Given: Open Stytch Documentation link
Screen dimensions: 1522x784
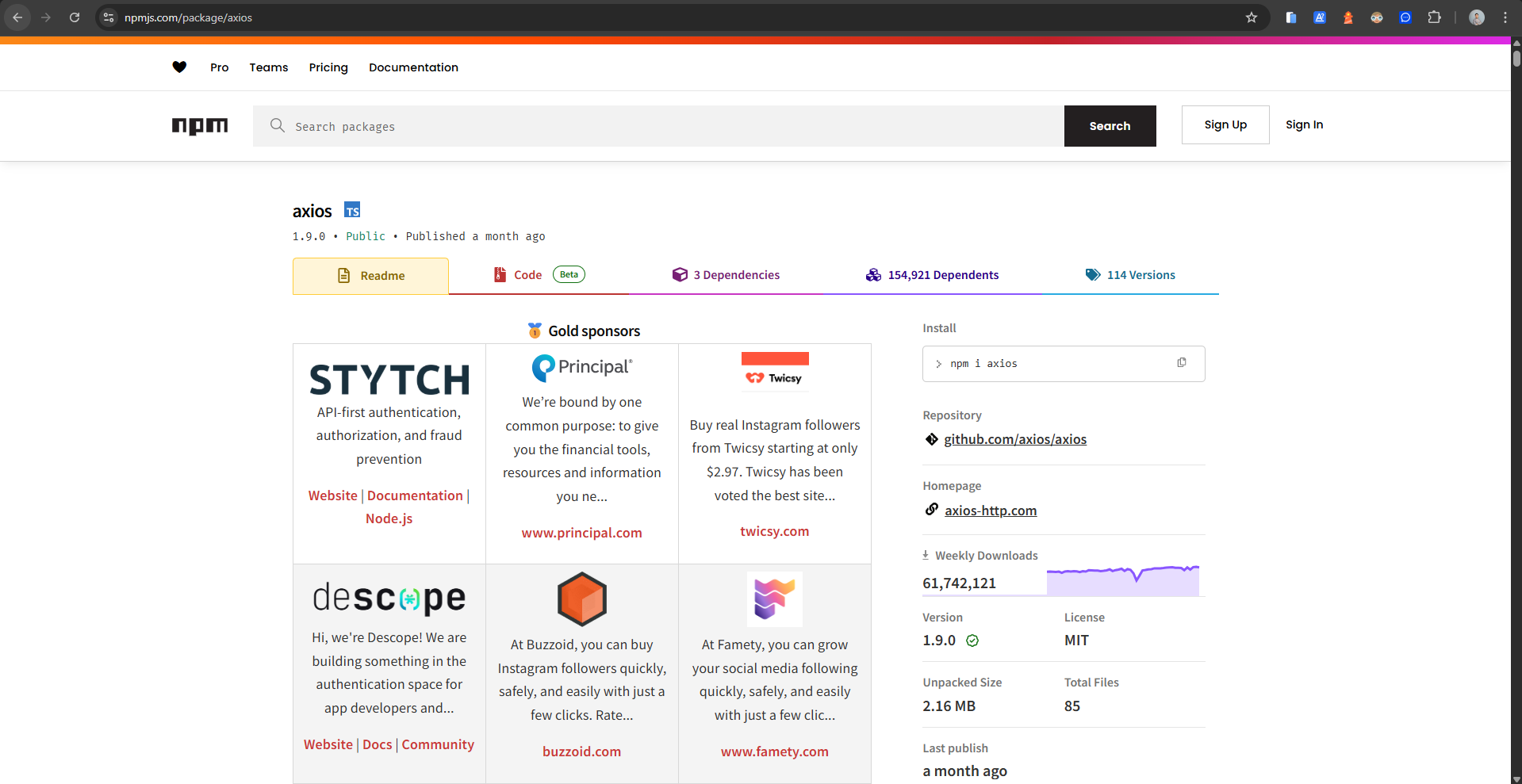Looking at the screenshot, I should (x=415, y=495).
